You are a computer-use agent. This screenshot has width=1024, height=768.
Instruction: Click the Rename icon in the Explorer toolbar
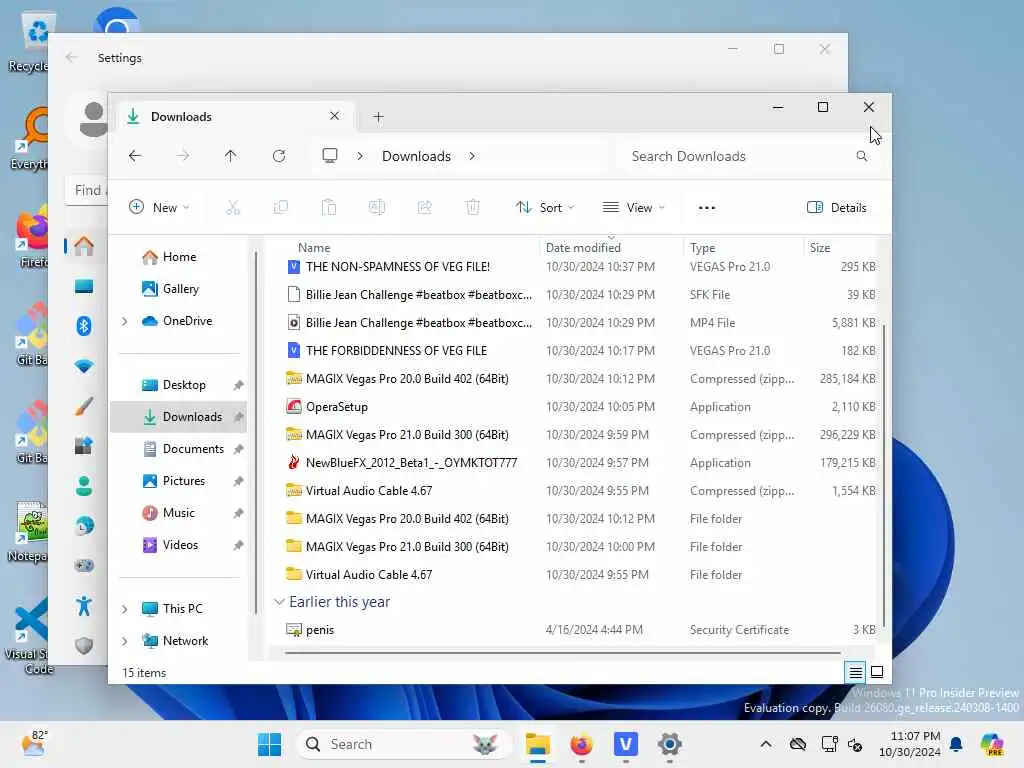point(377,208)
